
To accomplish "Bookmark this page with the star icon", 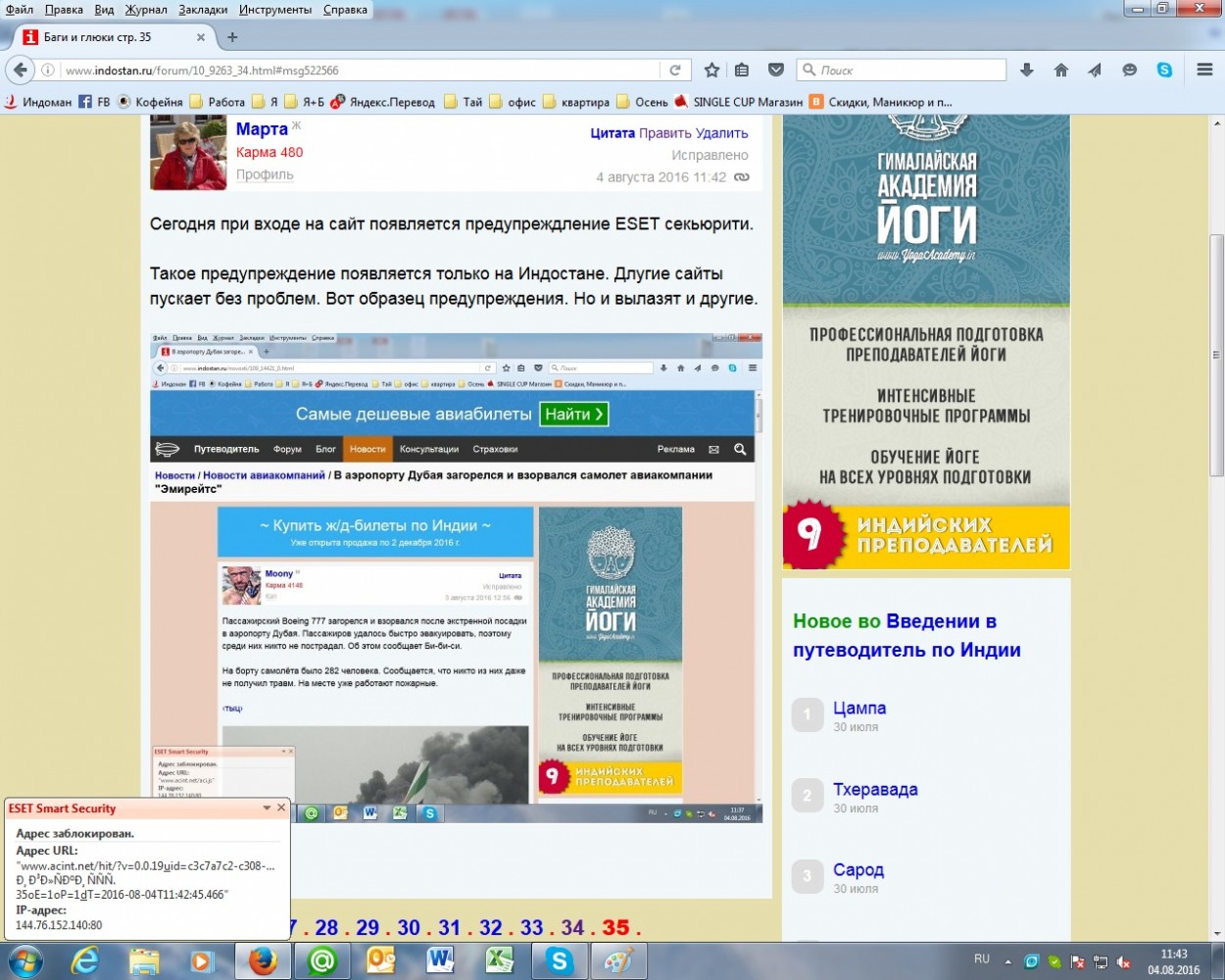I will click(x=712, y=71).
